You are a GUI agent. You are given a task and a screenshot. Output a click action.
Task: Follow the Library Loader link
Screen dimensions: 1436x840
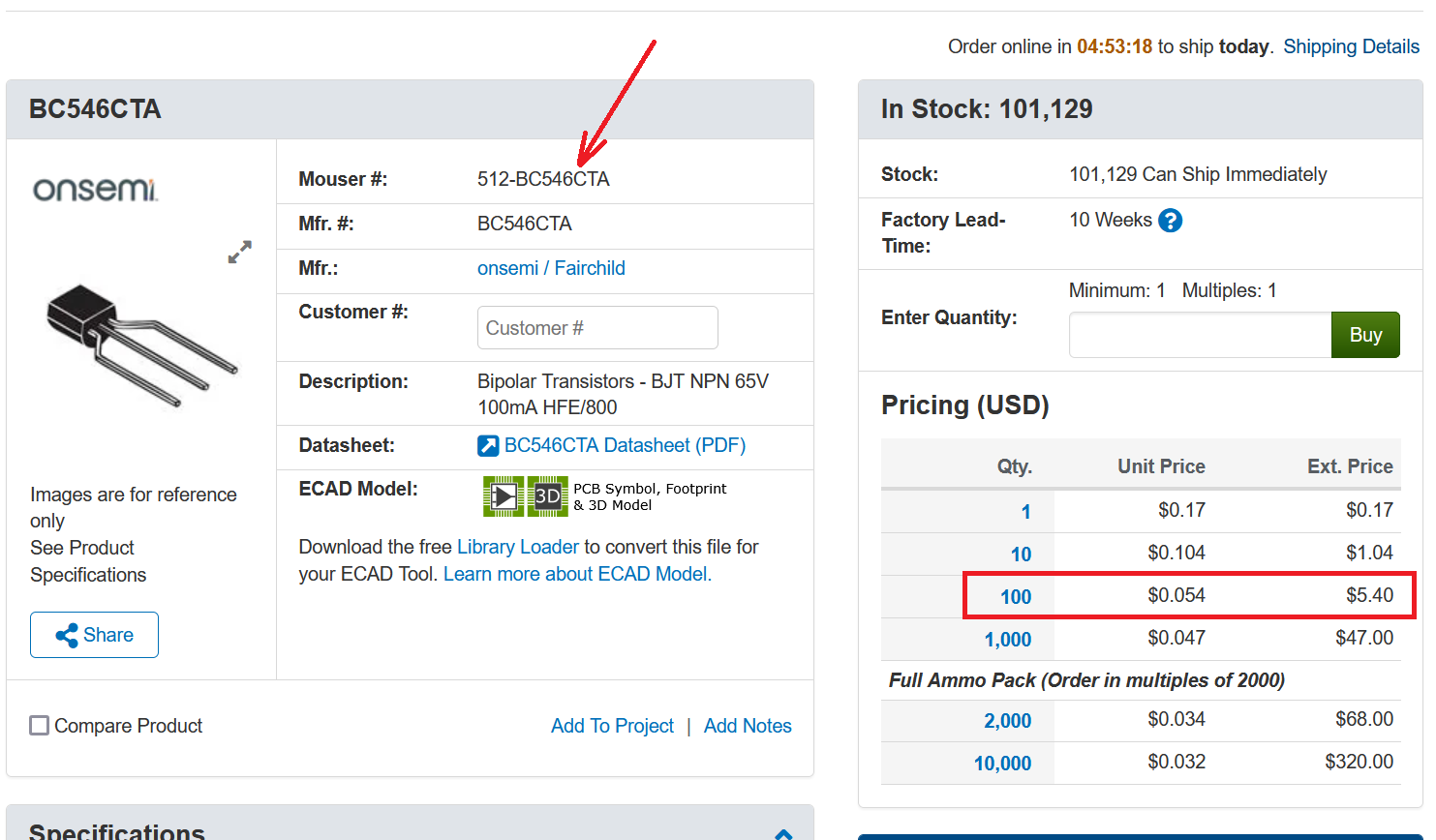(x=517, y=547)
